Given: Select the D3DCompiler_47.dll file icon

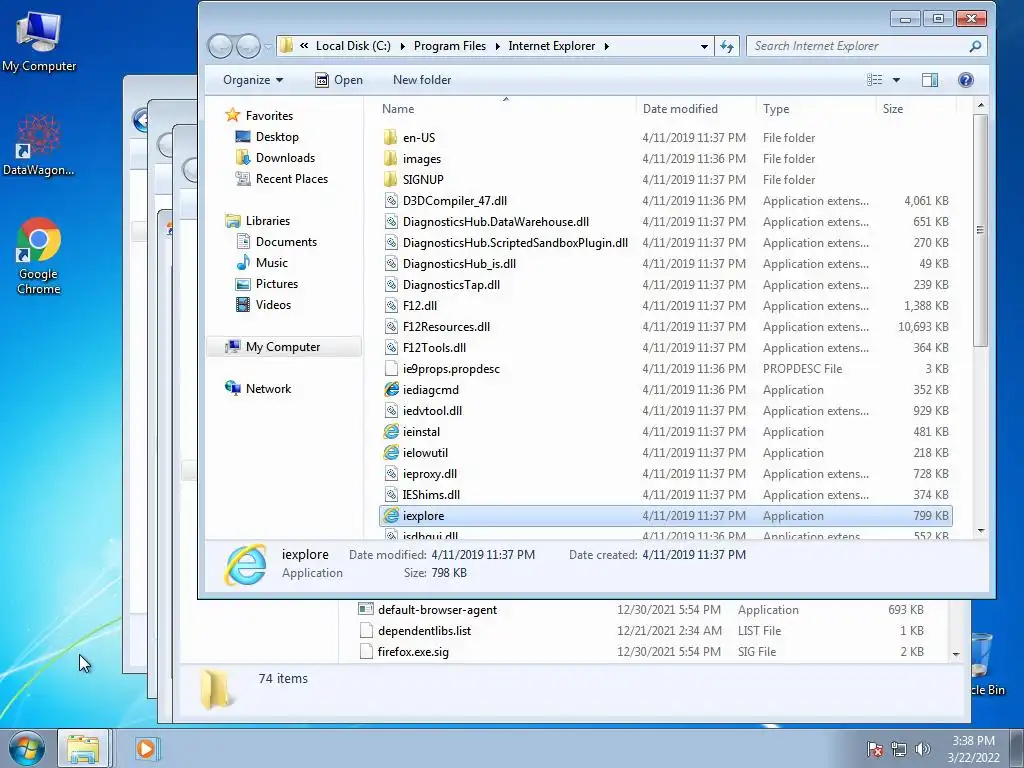Looking at the screenshot, I should point(391,200).
